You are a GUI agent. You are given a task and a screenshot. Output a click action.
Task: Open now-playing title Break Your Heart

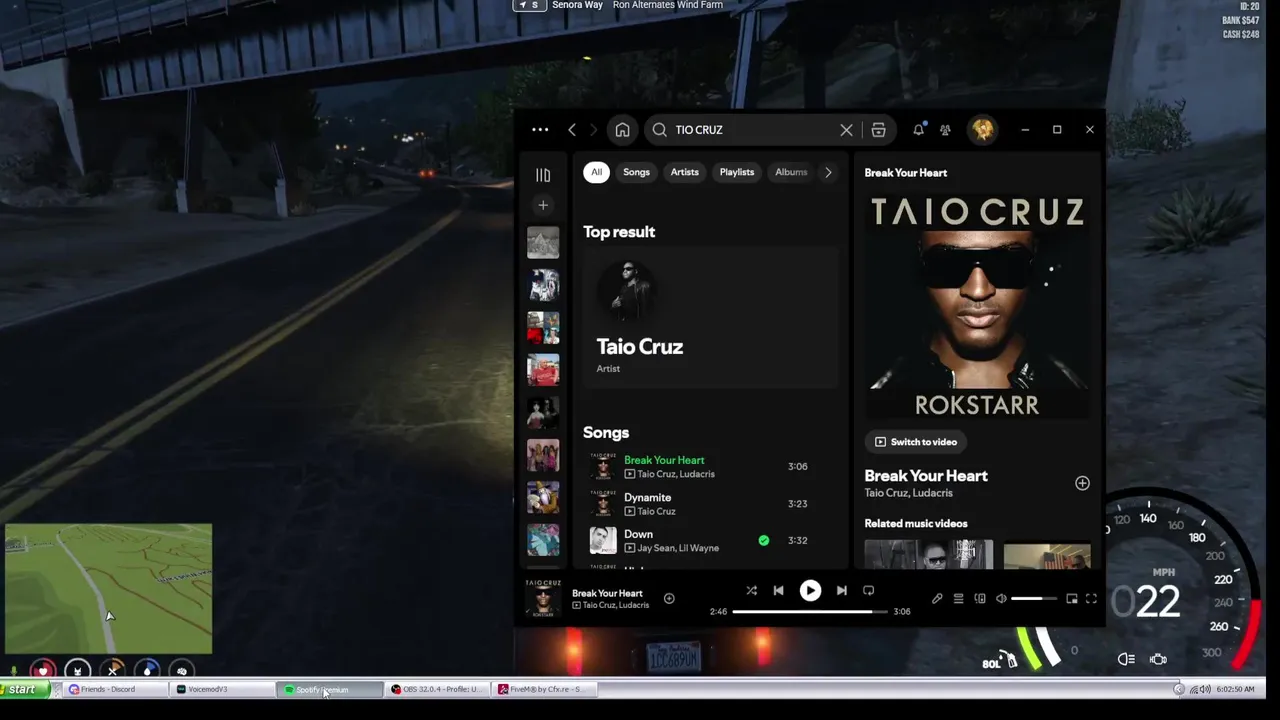tap(607, 594)
